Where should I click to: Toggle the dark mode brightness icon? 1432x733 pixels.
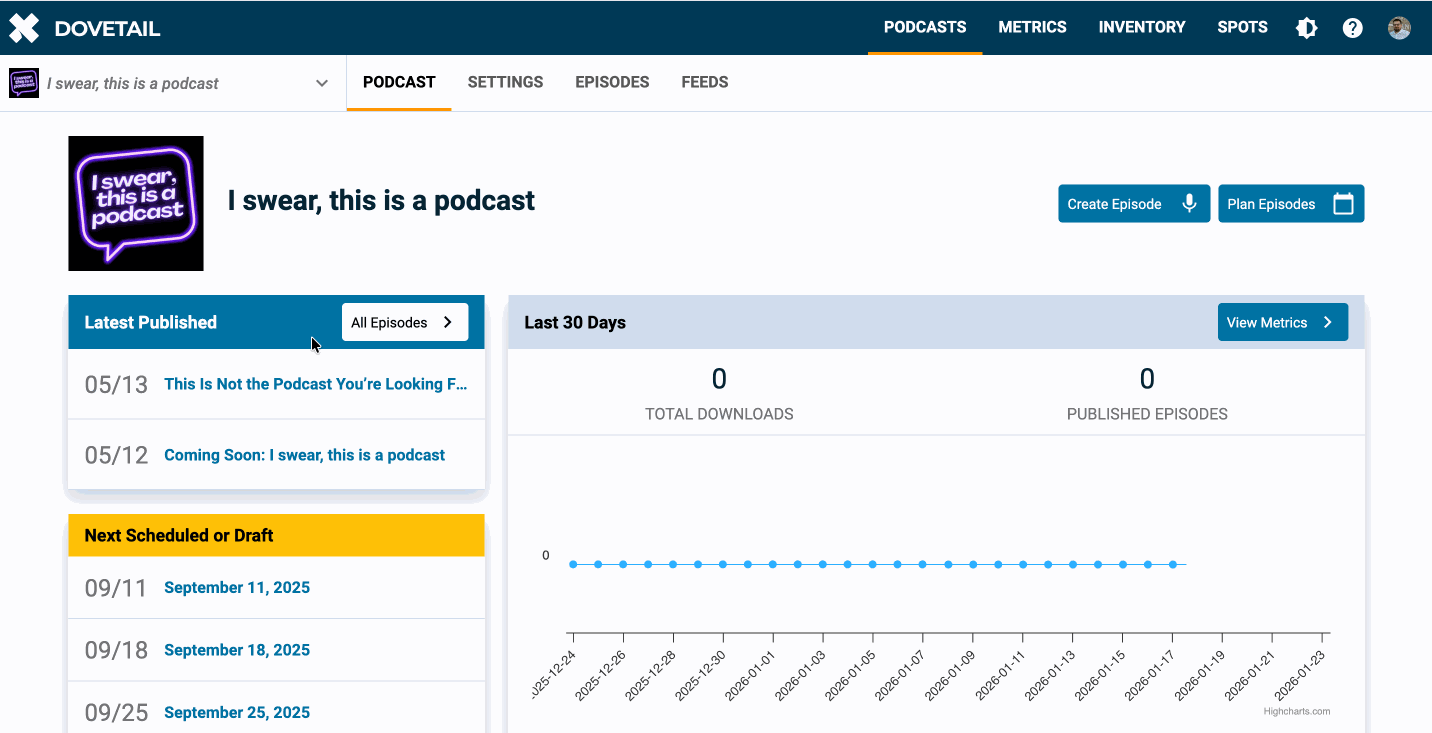[1306, 28]
